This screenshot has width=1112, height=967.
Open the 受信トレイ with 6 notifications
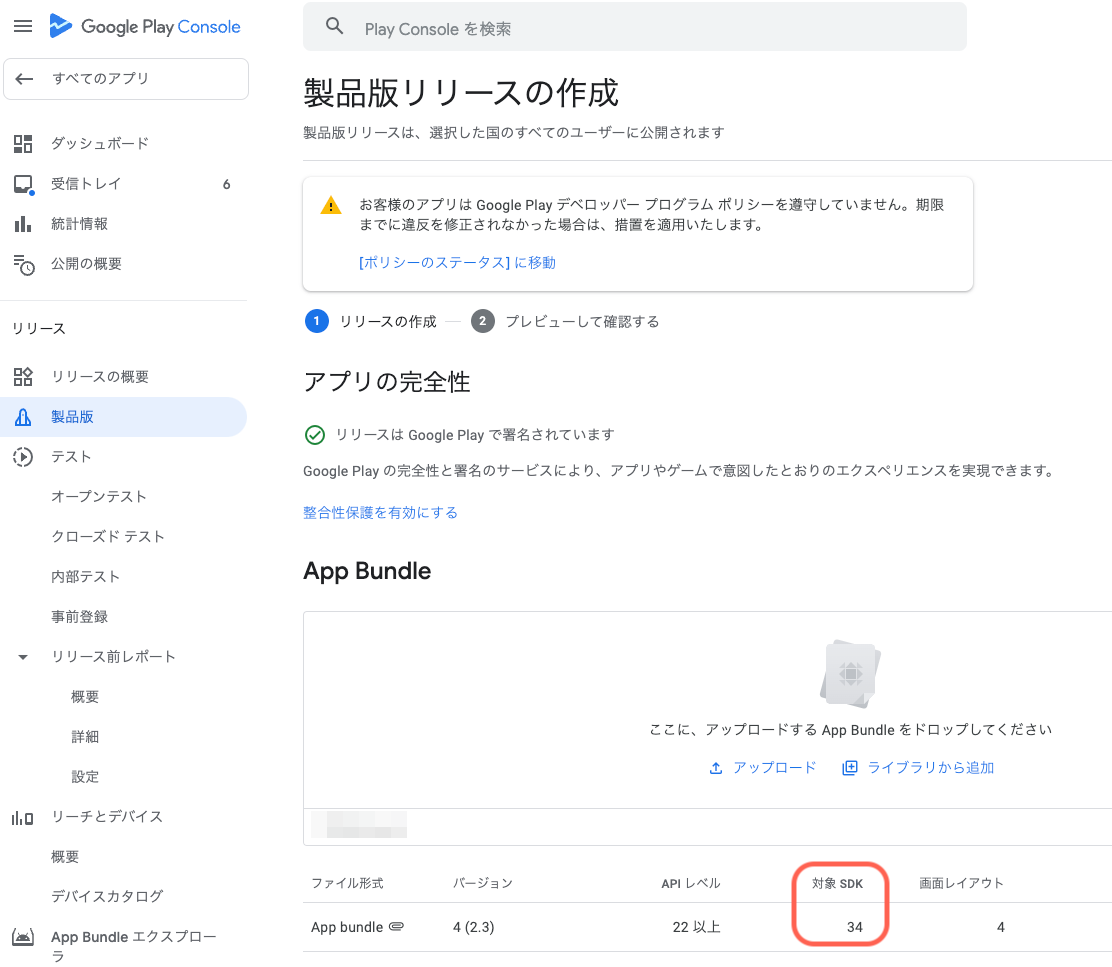22,183
